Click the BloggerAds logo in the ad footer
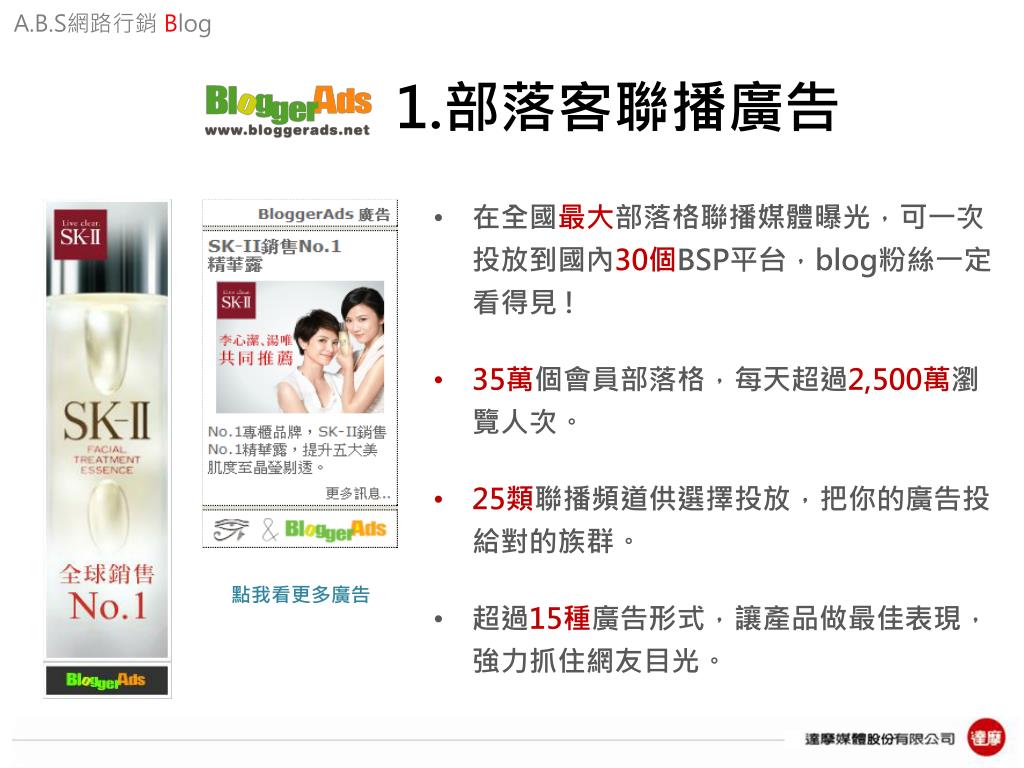The image size is (1024, 768). [x=336, y=530]
